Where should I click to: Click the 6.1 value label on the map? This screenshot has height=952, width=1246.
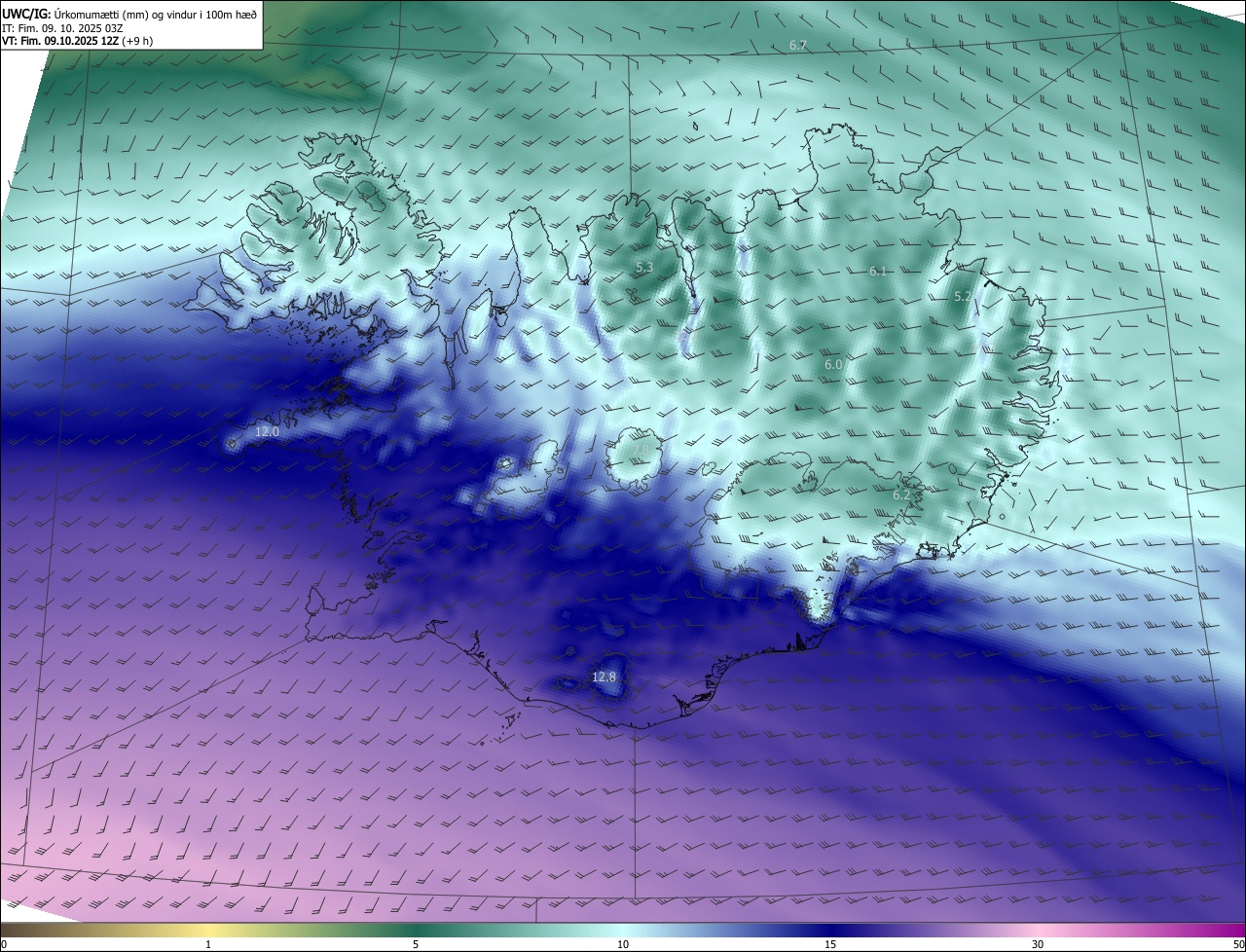878,272
